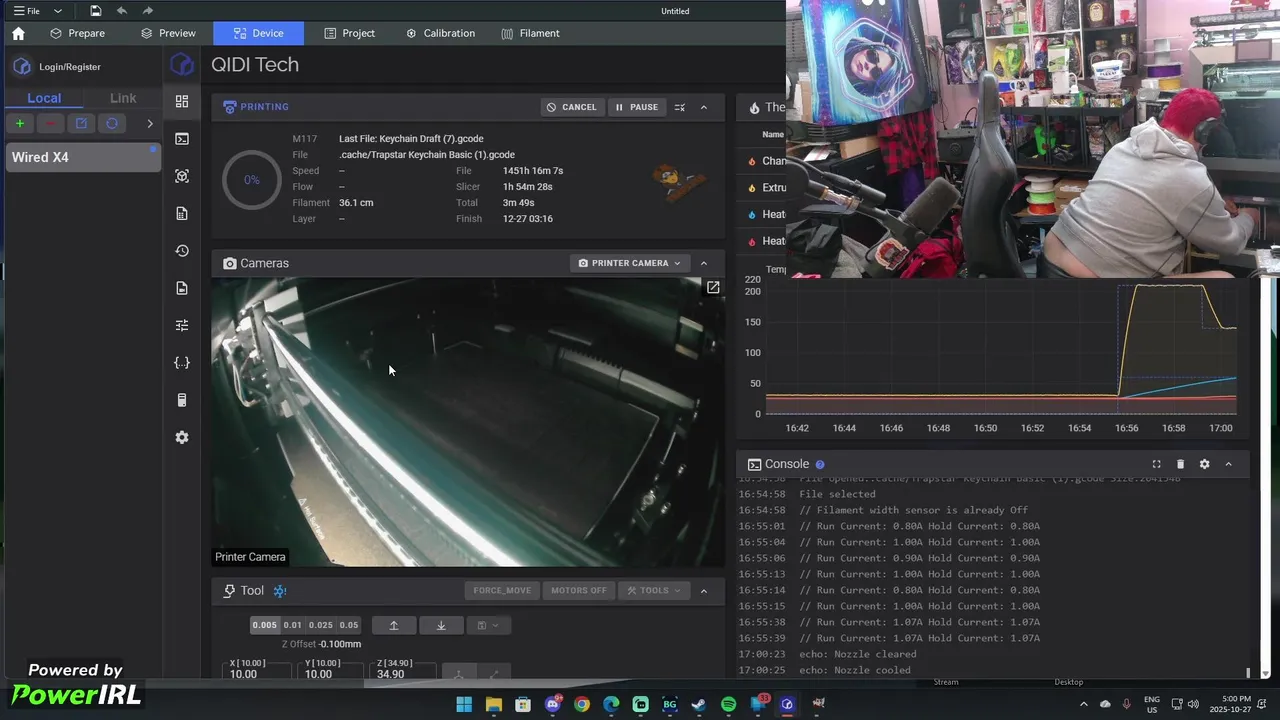Viewport: 1280px width, 720px height.
Task: Switch to the Project tab
Action: 349,33
